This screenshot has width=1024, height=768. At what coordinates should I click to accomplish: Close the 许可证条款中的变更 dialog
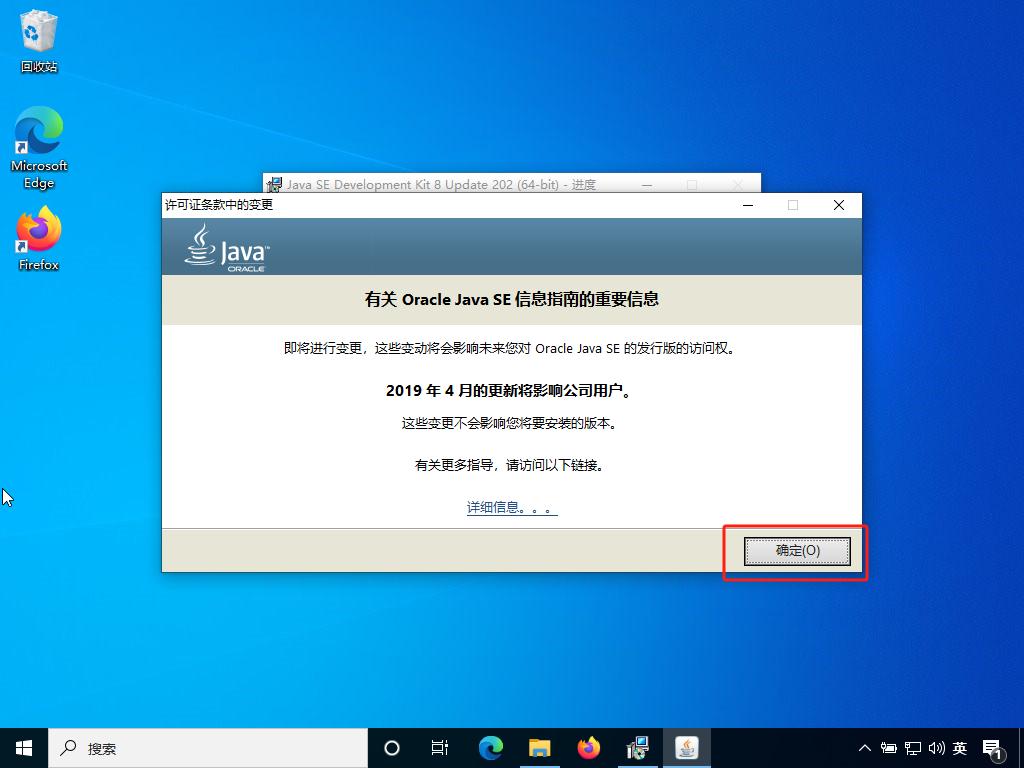click(839, 205)
